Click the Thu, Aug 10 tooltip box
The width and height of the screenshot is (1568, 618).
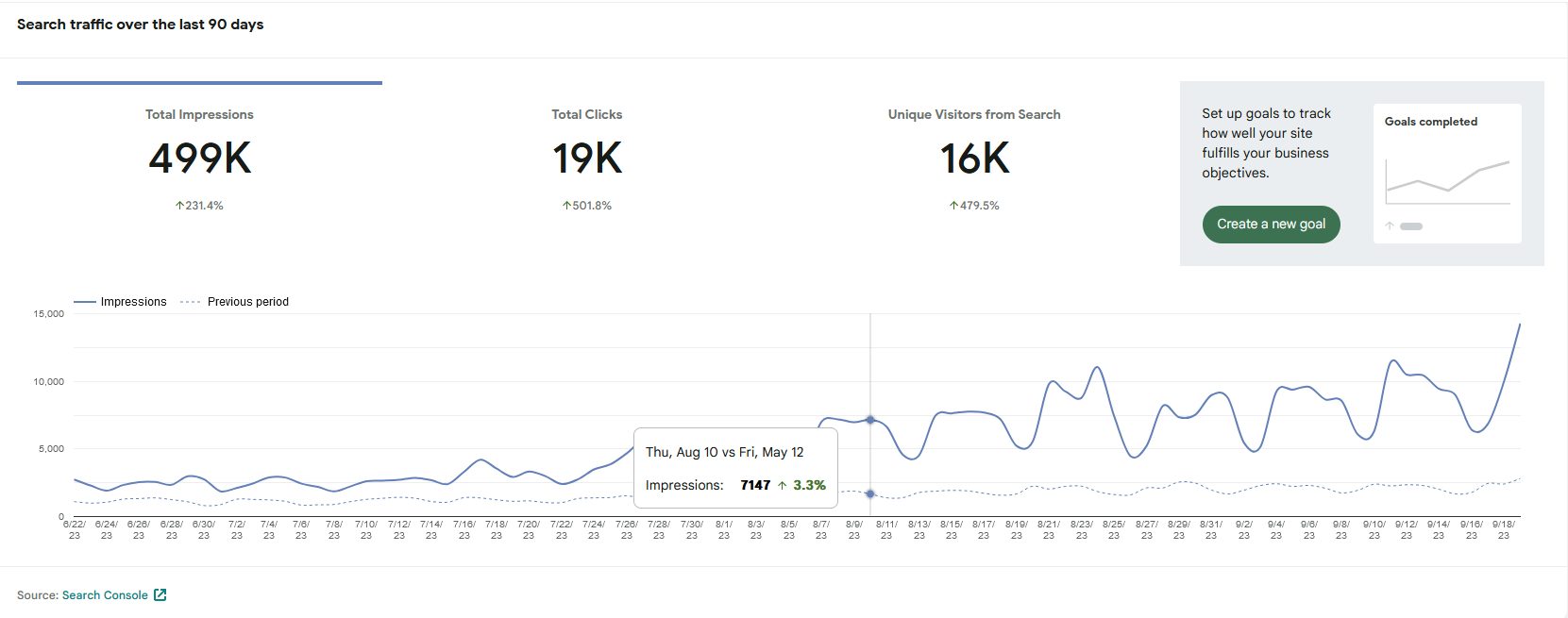point(734,468)
